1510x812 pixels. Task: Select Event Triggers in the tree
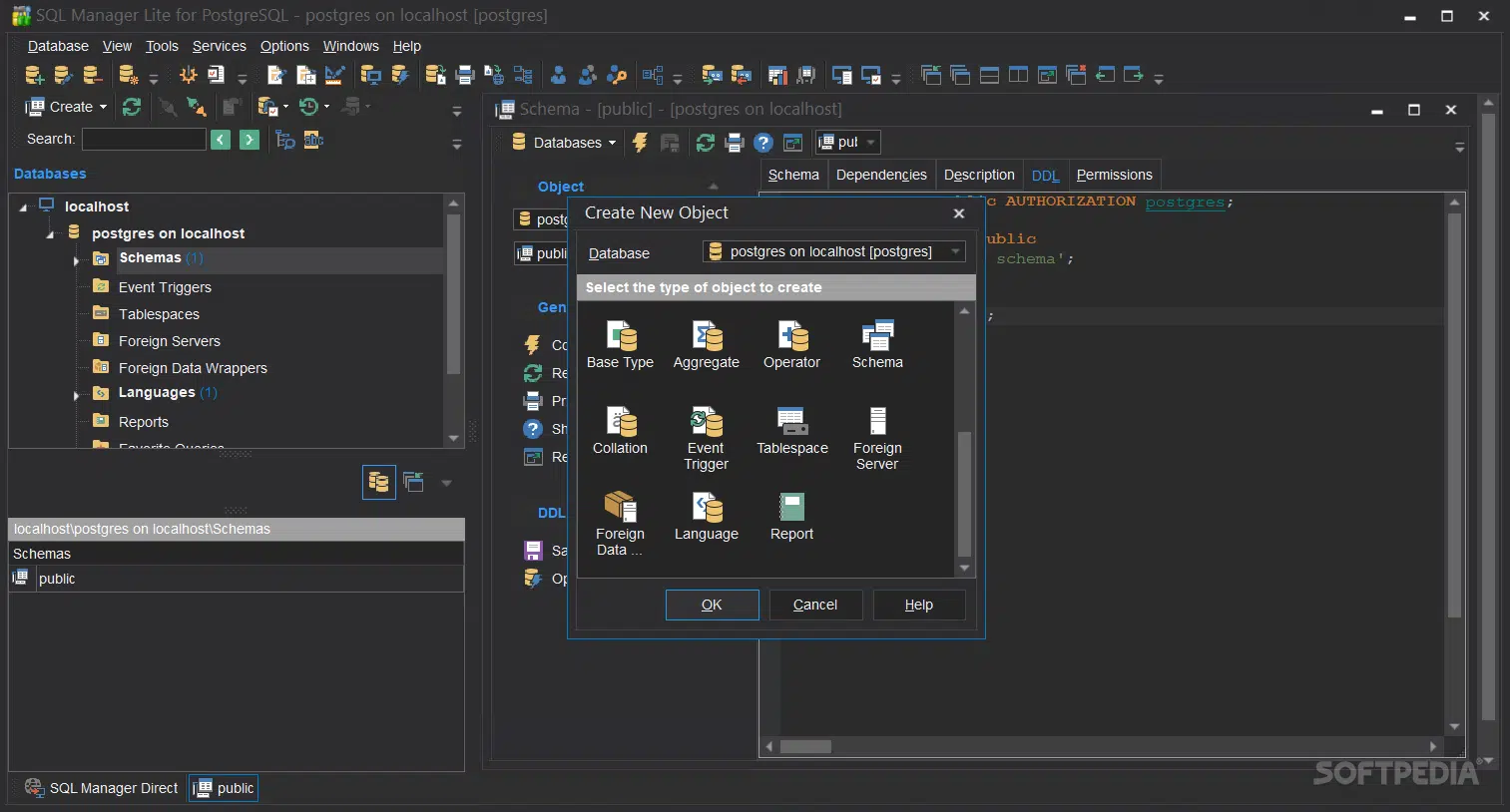point(165,287)
